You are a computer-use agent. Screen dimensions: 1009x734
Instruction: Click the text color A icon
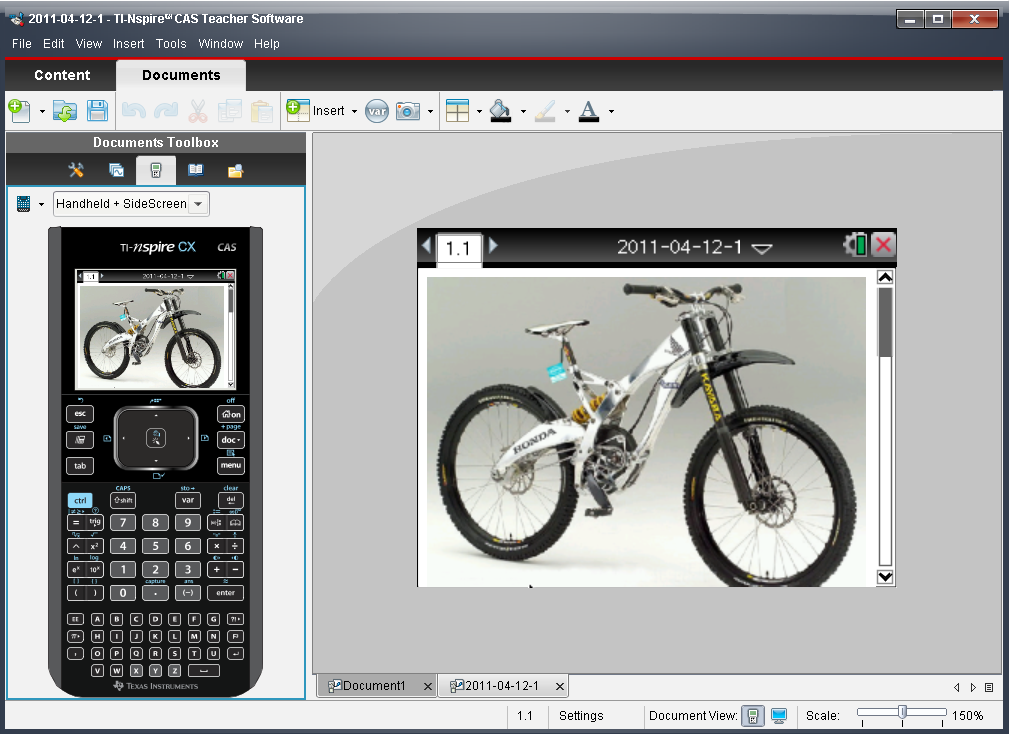[589, 111]
